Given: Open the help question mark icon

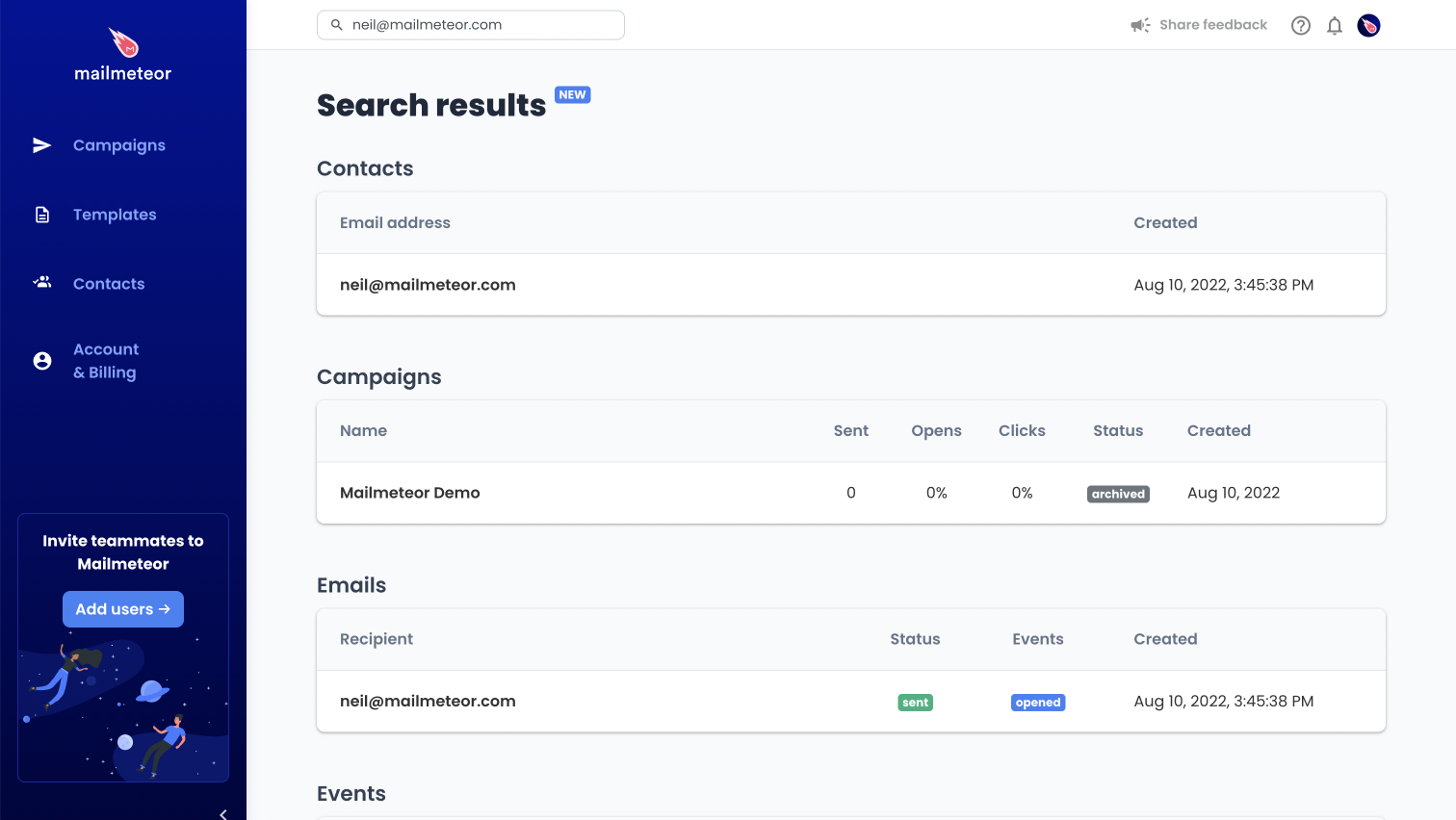Looking at the screenshot, I should pyautogui.click(x=1301, y=26).
